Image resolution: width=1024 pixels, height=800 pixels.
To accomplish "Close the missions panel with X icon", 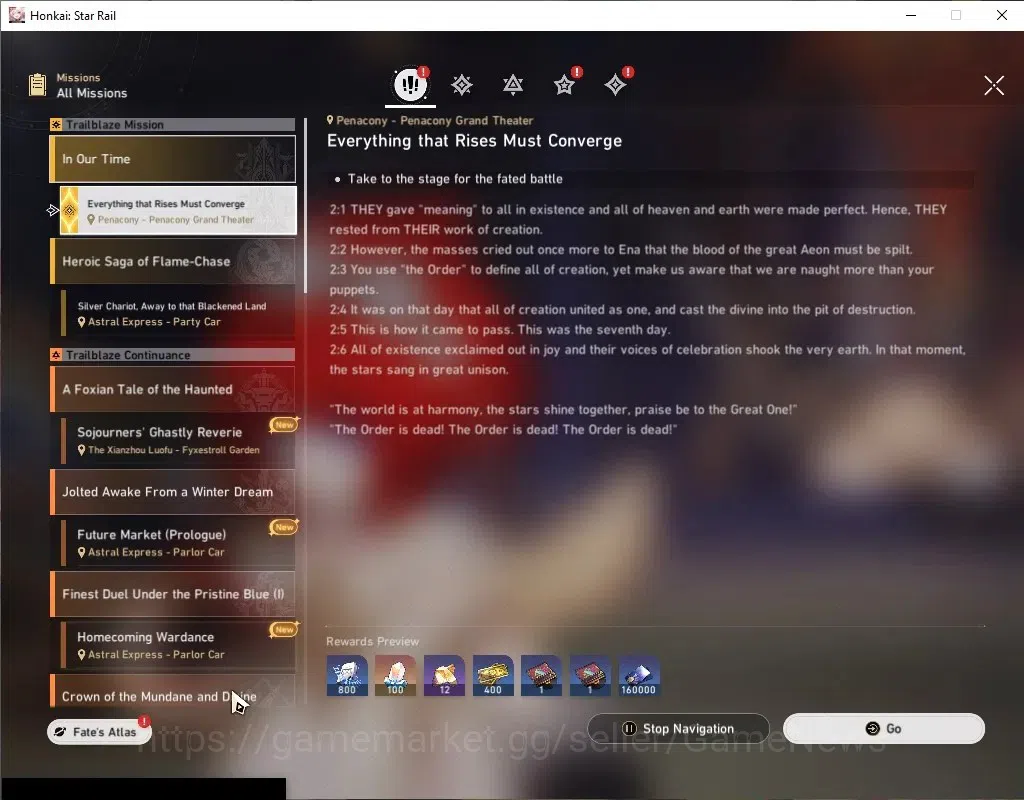I will (993, 85).
